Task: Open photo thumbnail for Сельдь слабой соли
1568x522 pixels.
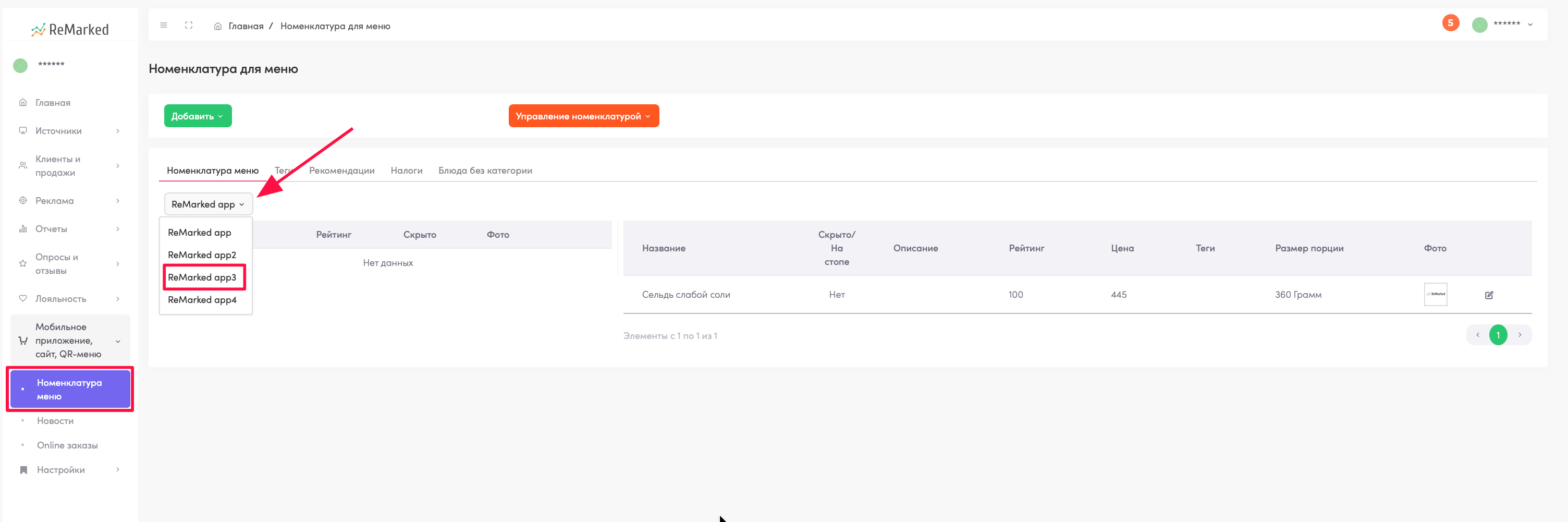Action: pyautogui.click(x=1435, y=294)
